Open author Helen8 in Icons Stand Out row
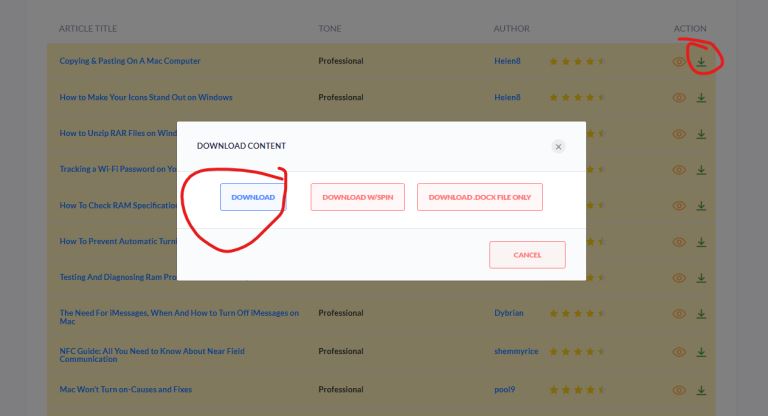The image size is (768, 416). [x=507, y=97]
